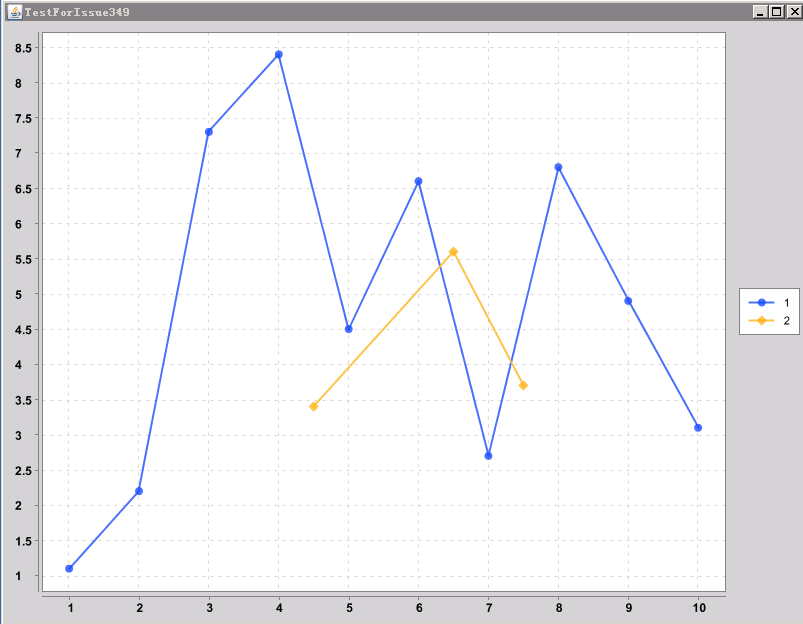Click the blue line segment between points 3 and 4
The width and height of the screenshot is (803, 624).
(244, 90)
